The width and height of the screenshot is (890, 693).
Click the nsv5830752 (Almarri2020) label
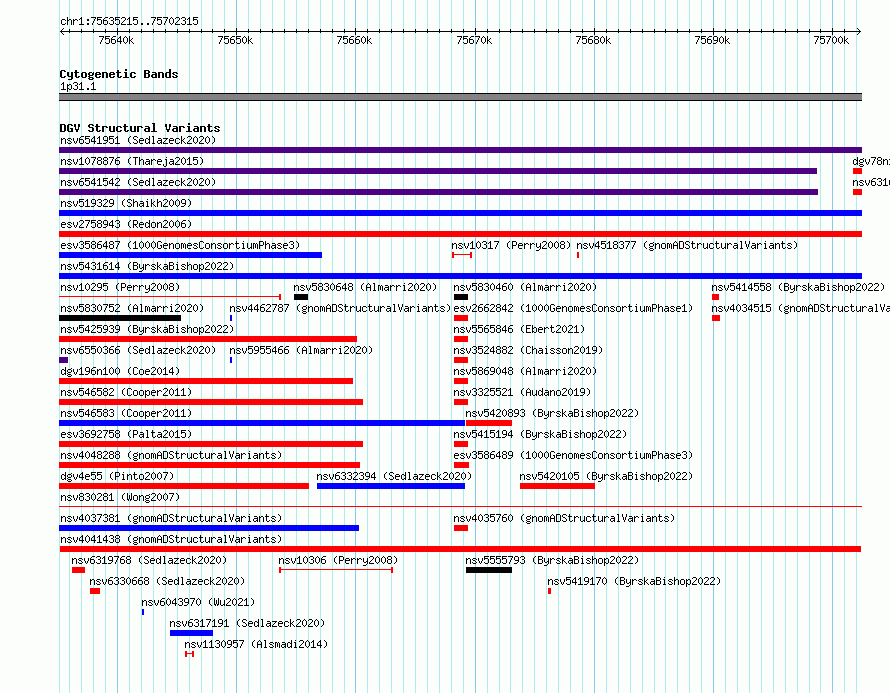[132, 308]
